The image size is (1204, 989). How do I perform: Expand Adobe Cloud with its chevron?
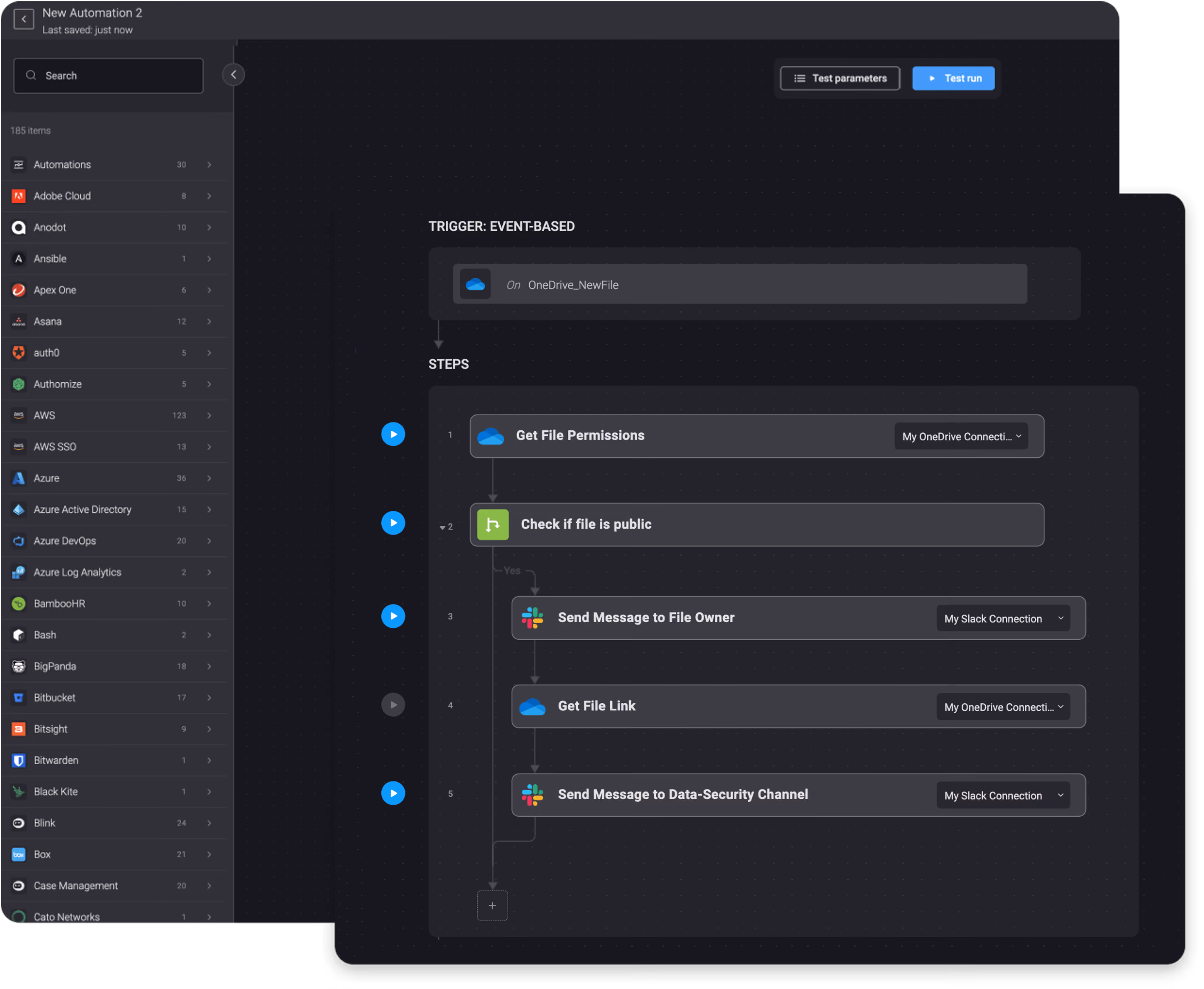[210, 196]
